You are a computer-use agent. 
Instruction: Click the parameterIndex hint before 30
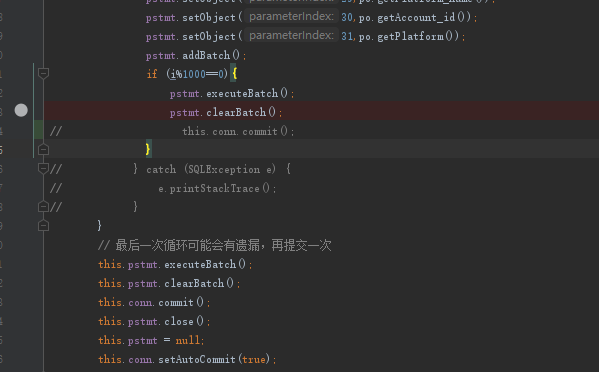click(291, 16)
